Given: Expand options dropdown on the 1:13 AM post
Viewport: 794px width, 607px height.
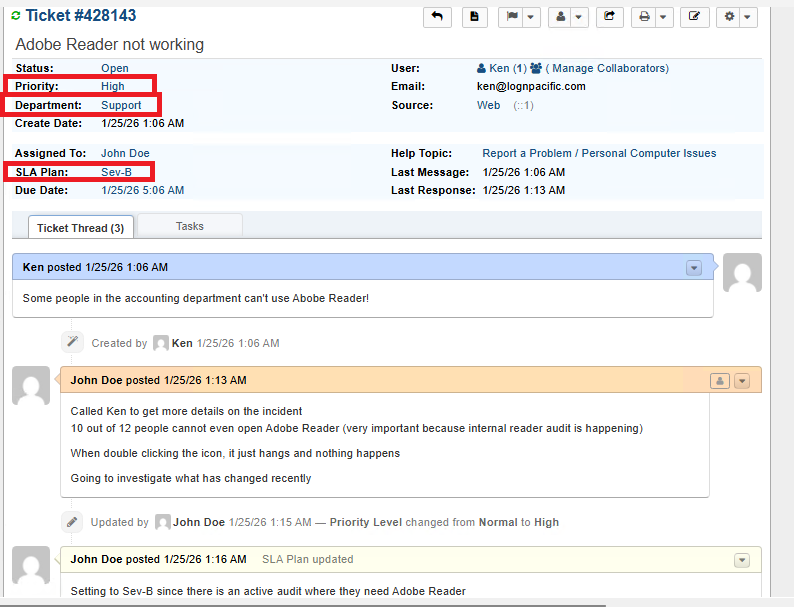Looking at the screenshot, I should click(x=742, y=381).
